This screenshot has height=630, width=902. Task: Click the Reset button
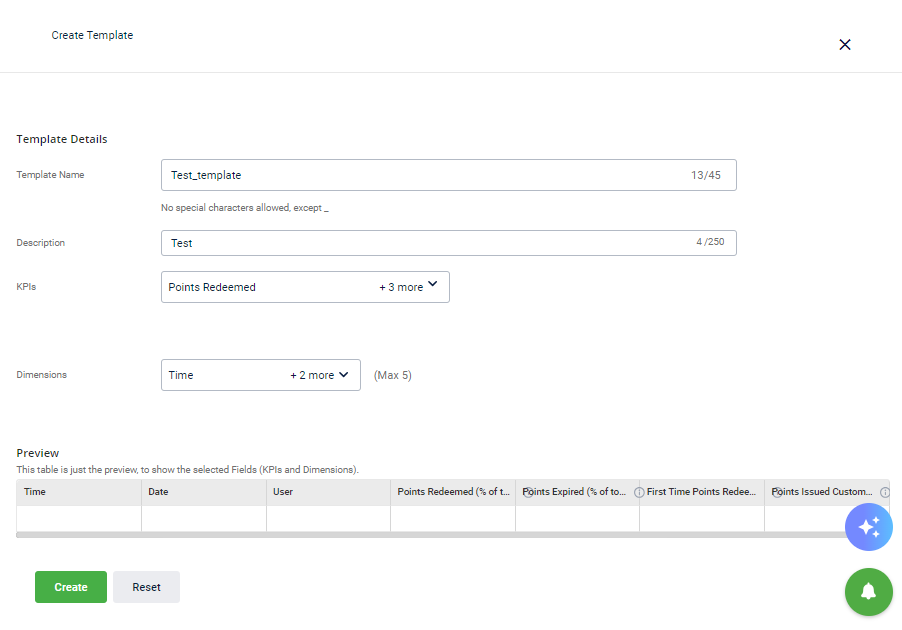[x=146, y=587]
